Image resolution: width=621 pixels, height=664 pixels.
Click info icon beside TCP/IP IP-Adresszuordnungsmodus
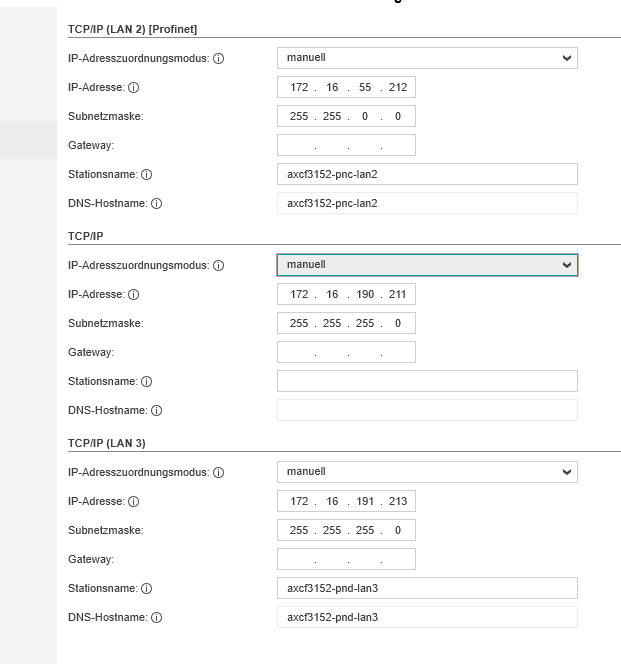coord(218,266)
